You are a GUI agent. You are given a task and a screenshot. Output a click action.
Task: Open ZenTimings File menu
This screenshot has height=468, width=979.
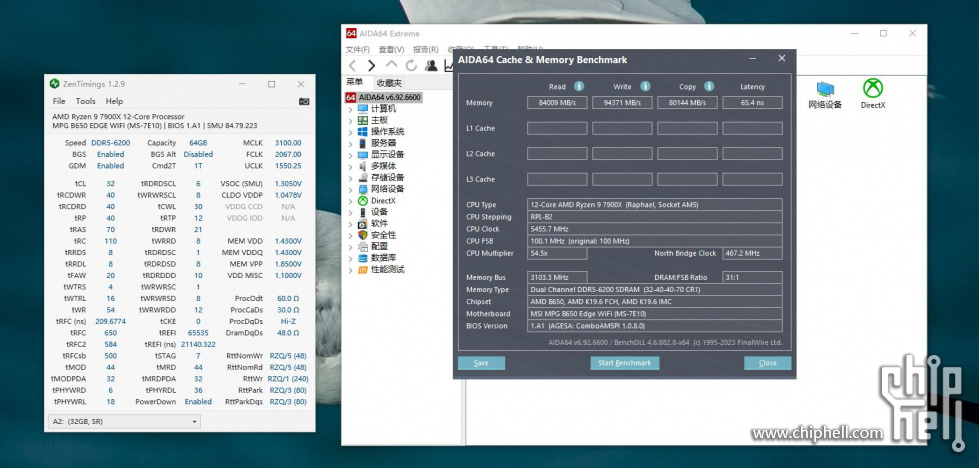59,101
